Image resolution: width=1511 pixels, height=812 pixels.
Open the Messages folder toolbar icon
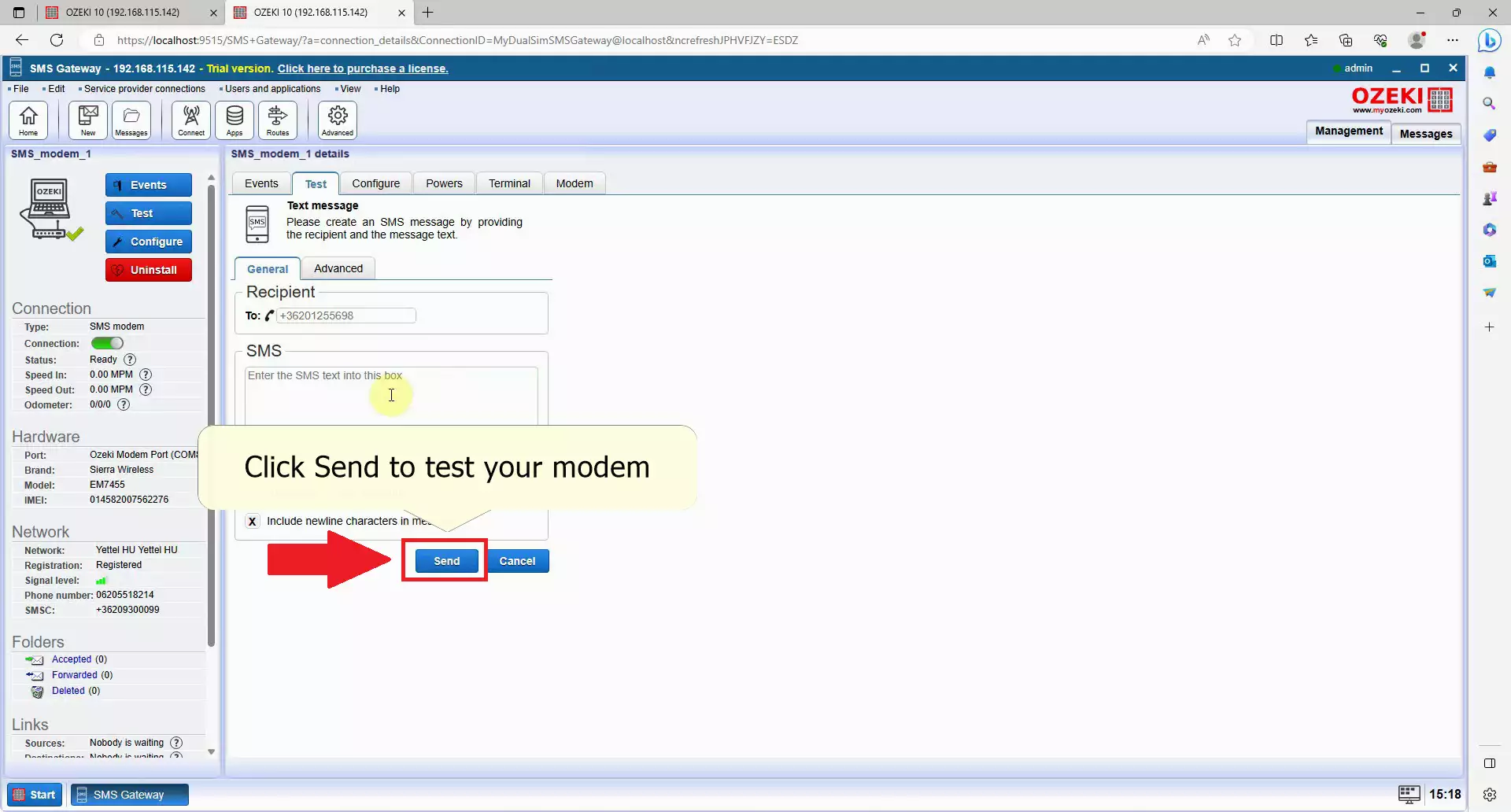131,120
